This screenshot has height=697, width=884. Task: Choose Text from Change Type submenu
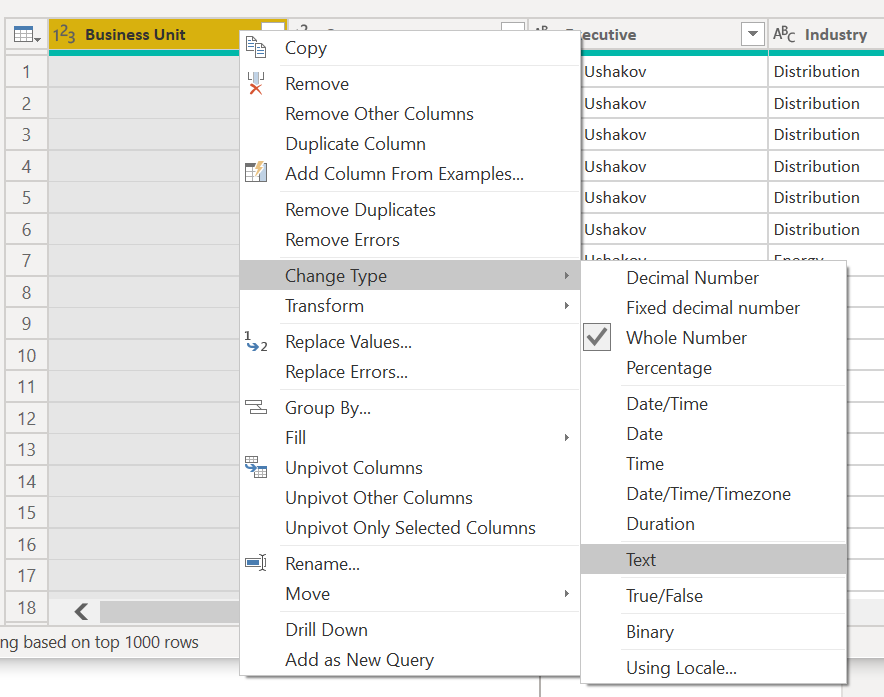[x=641, y=560]
